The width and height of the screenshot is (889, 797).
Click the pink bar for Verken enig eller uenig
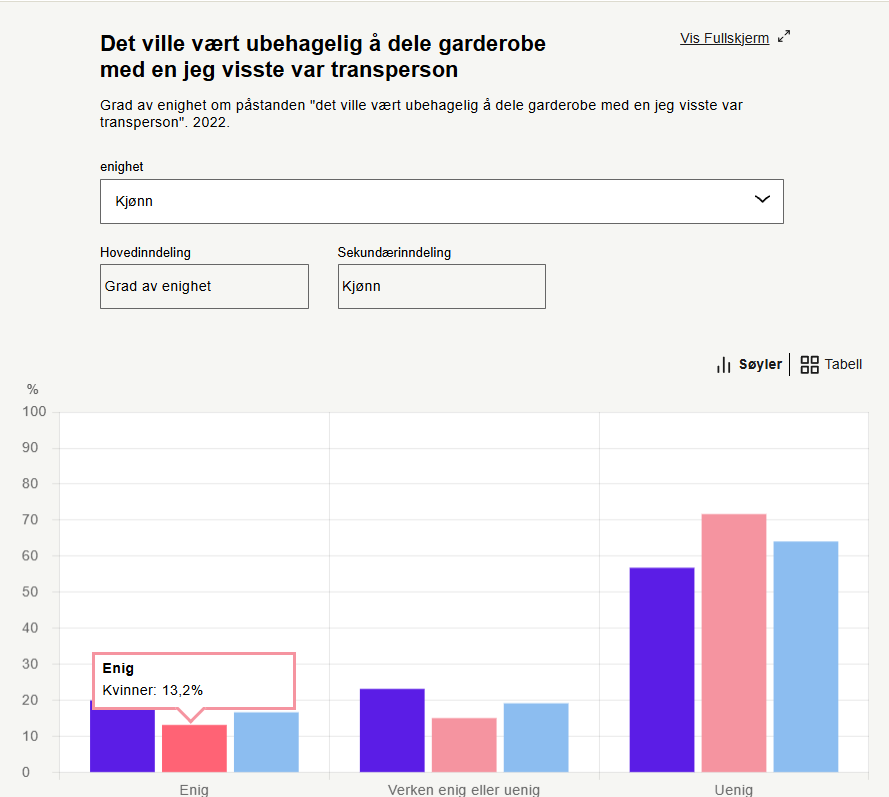coord(464,745)
